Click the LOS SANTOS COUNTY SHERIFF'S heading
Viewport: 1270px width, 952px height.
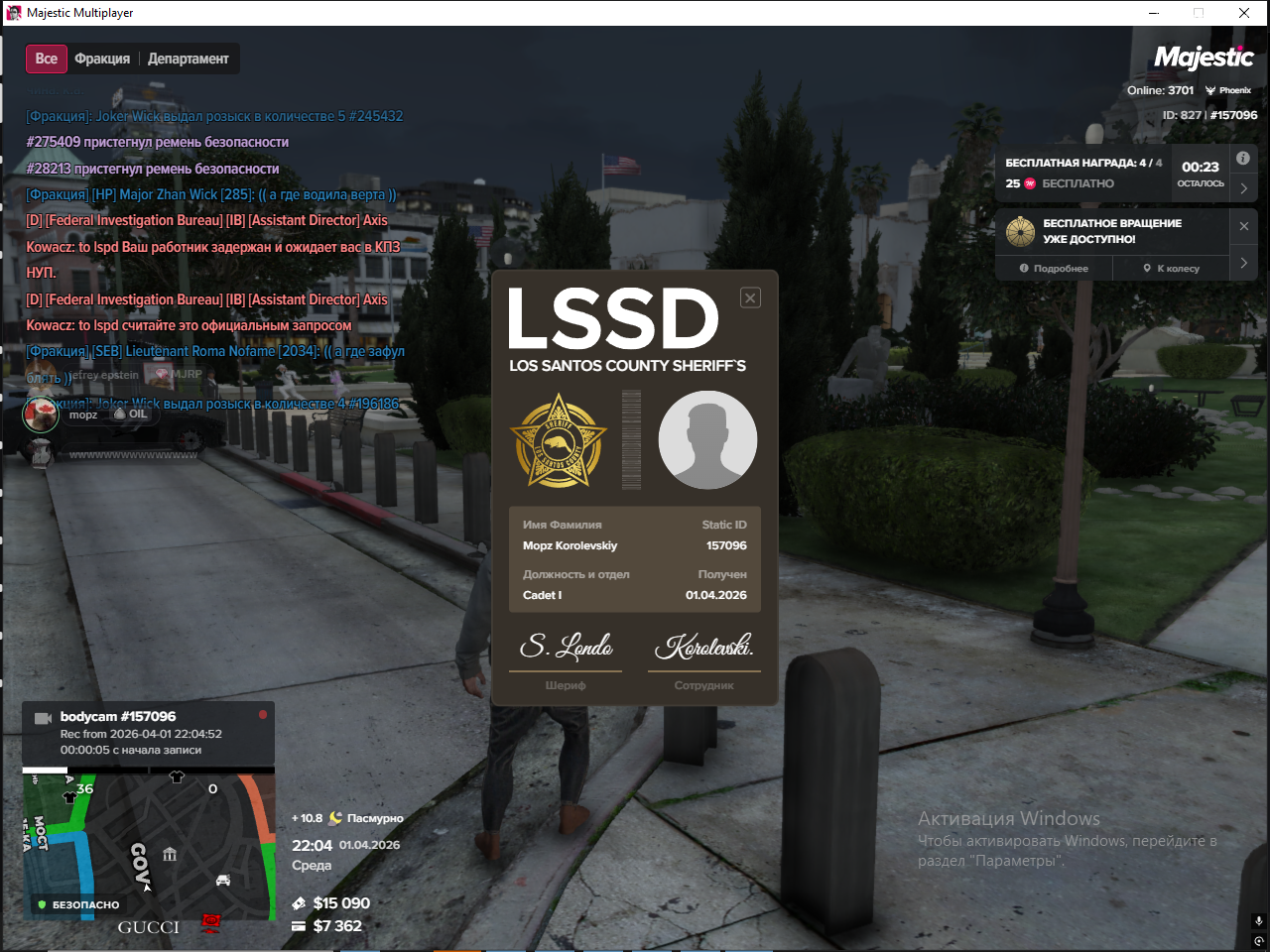pyautogui.click(x=628, y=366)
